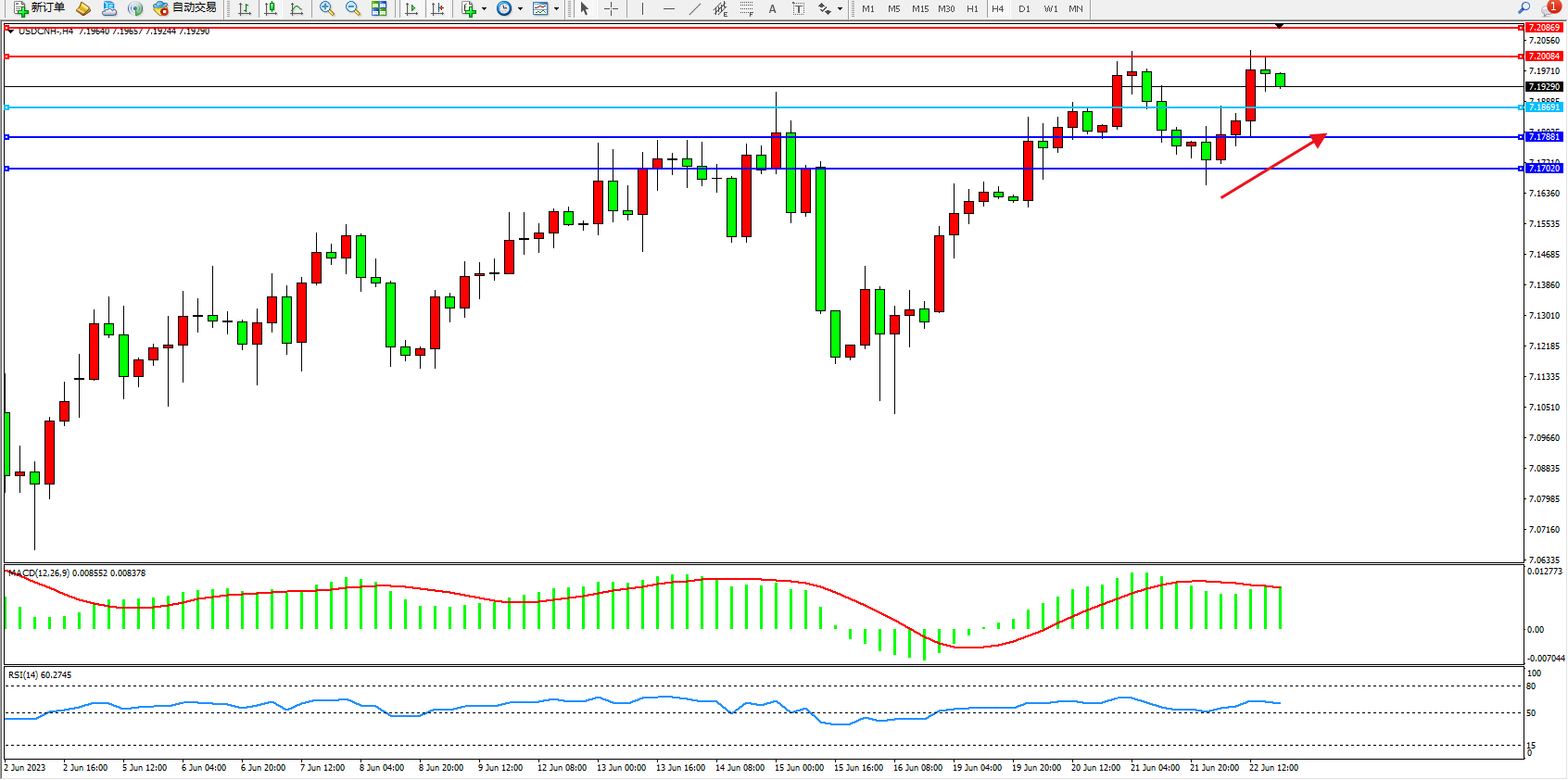This screenshot has height=780, width=1568.
Task: Click the zoom out magnifier icon
Action: (x=352, y=8)
